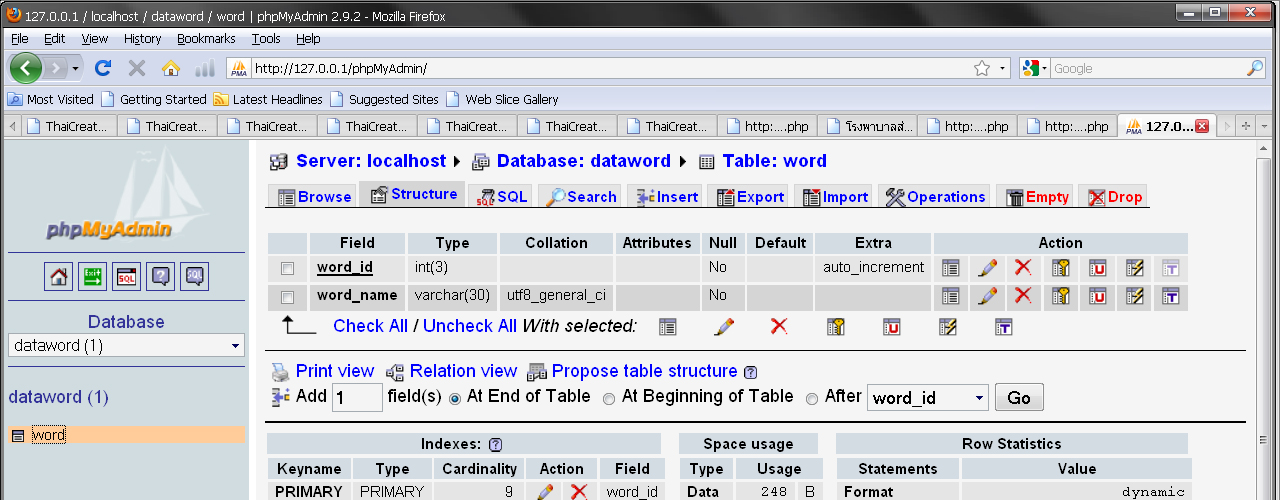Open Firefox Tools menu
1280x500 pixels.
(266, 38)
